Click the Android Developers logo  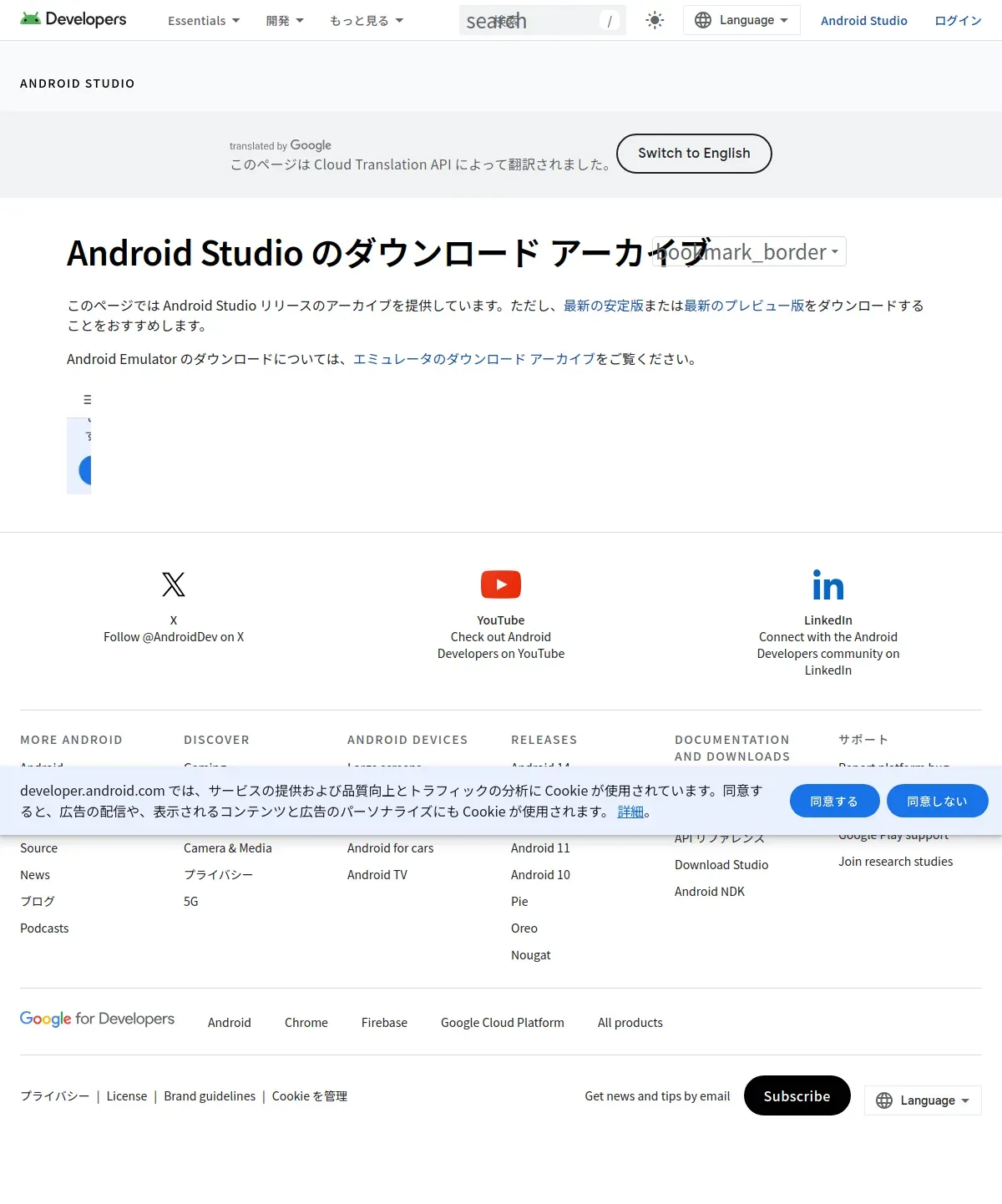[73, 19]
